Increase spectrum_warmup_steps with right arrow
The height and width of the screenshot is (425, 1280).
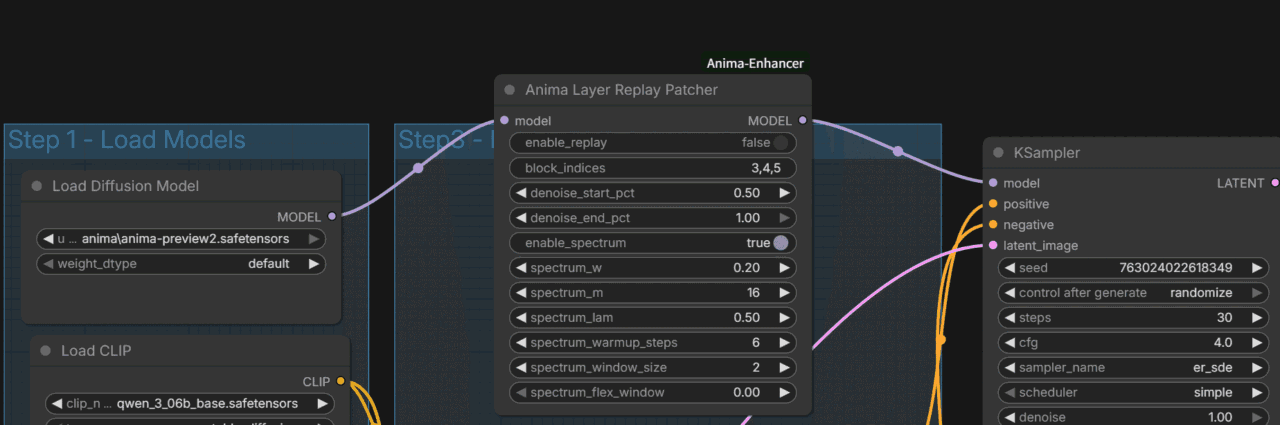(785, 343)
